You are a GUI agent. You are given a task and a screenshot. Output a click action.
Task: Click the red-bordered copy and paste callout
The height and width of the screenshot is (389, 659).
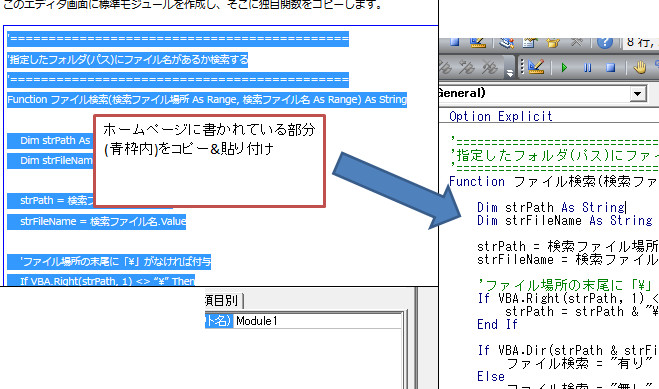click(x=209, y=161)
